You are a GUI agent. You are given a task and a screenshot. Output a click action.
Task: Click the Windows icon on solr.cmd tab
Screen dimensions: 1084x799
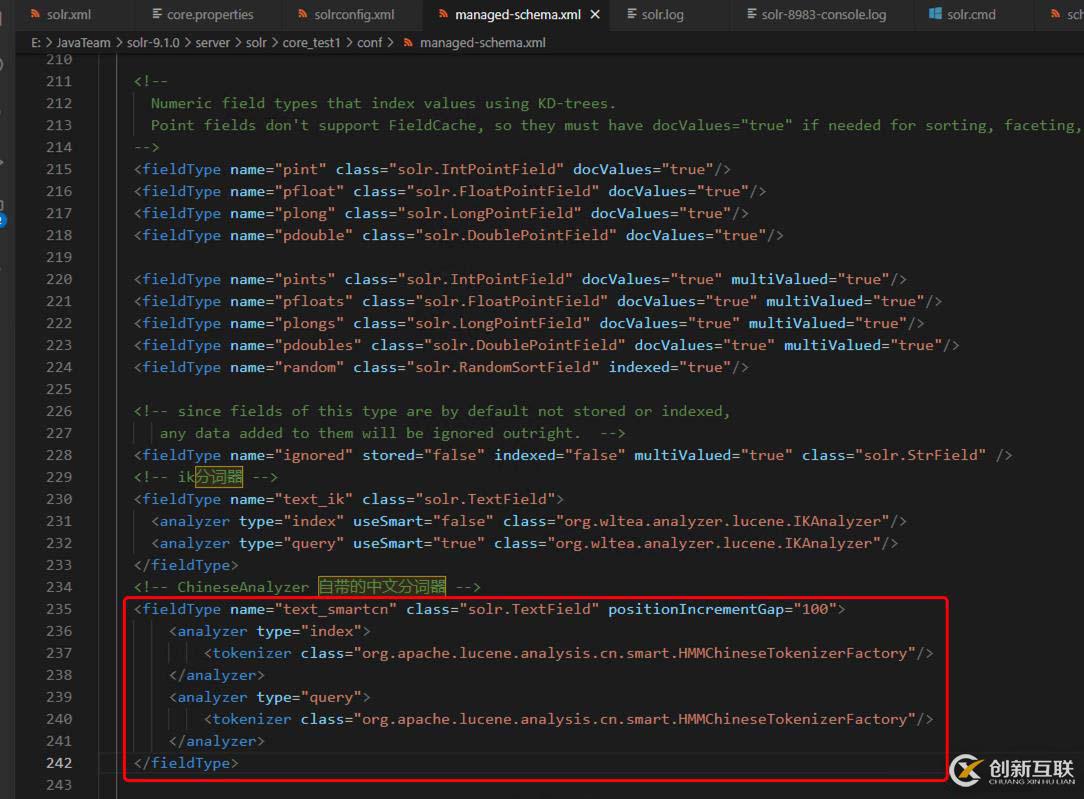(935, 15)
